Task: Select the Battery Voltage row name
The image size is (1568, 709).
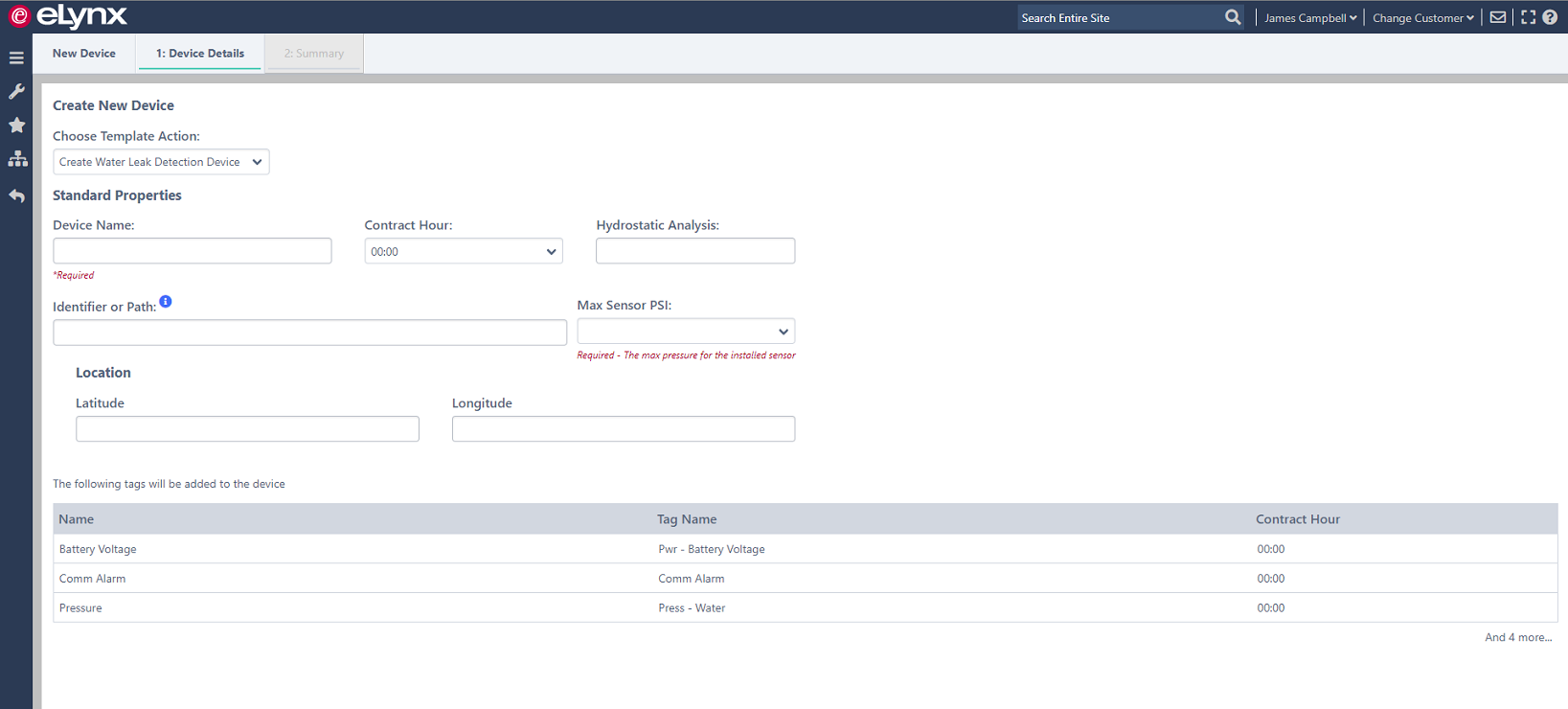Action: 98,549
